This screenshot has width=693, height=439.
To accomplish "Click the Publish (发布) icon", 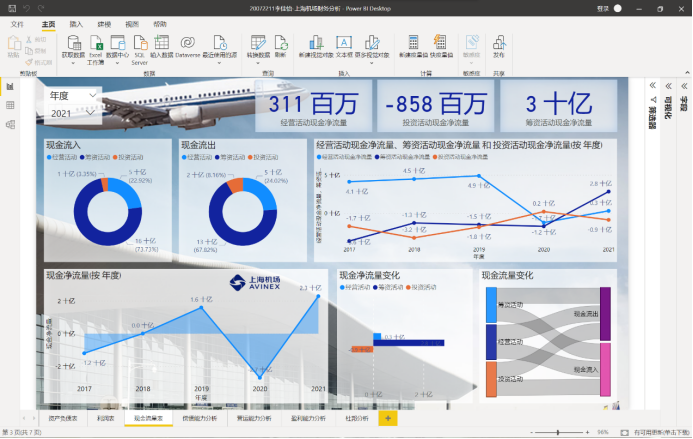I will (x=498, y=47).
